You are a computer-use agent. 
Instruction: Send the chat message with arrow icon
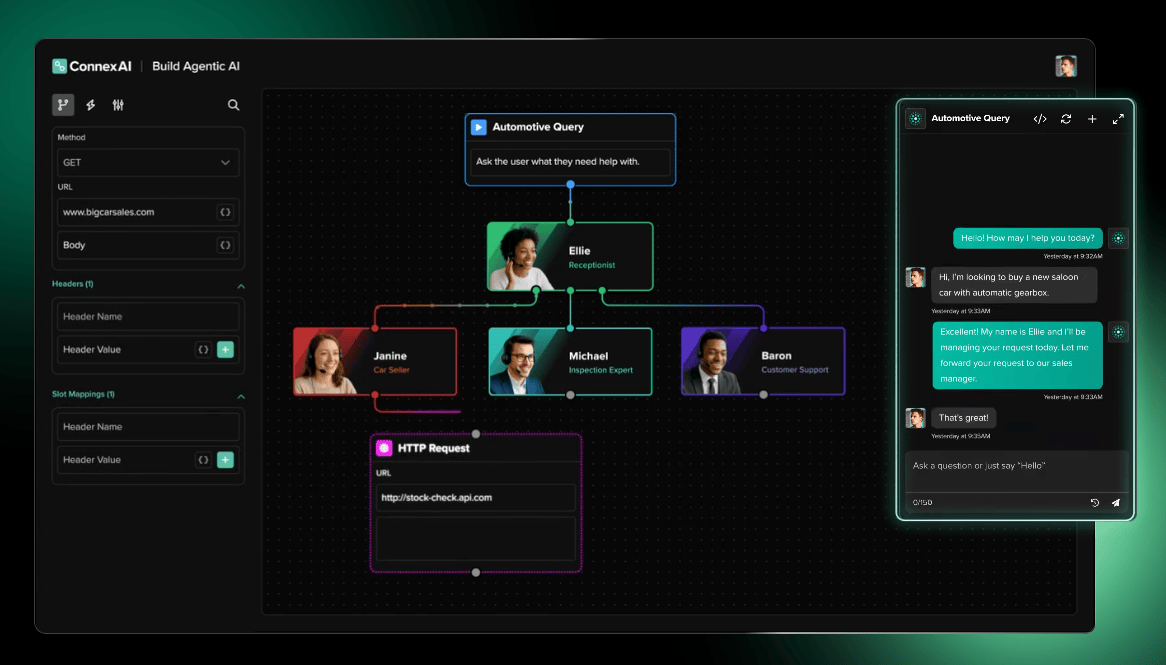1115,503
